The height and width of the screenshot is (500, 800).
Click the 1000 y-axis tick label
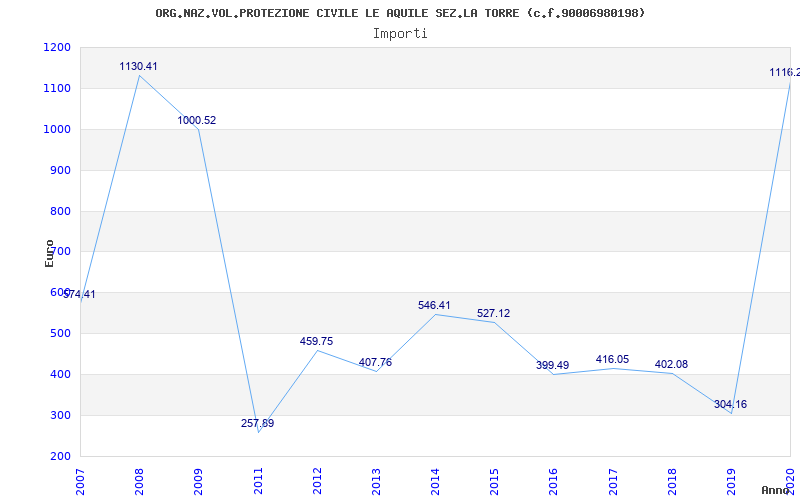pyautogui.click(x=57, y=129)
